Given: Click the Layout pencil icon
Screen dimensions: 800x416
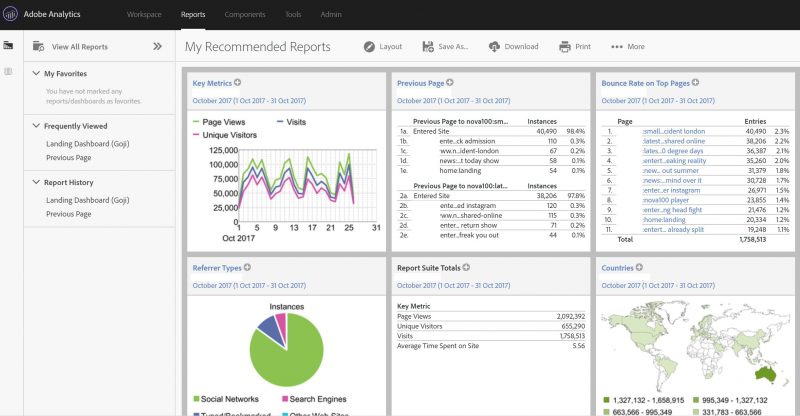Looking at the screenshot, I should tap(369, 46).
